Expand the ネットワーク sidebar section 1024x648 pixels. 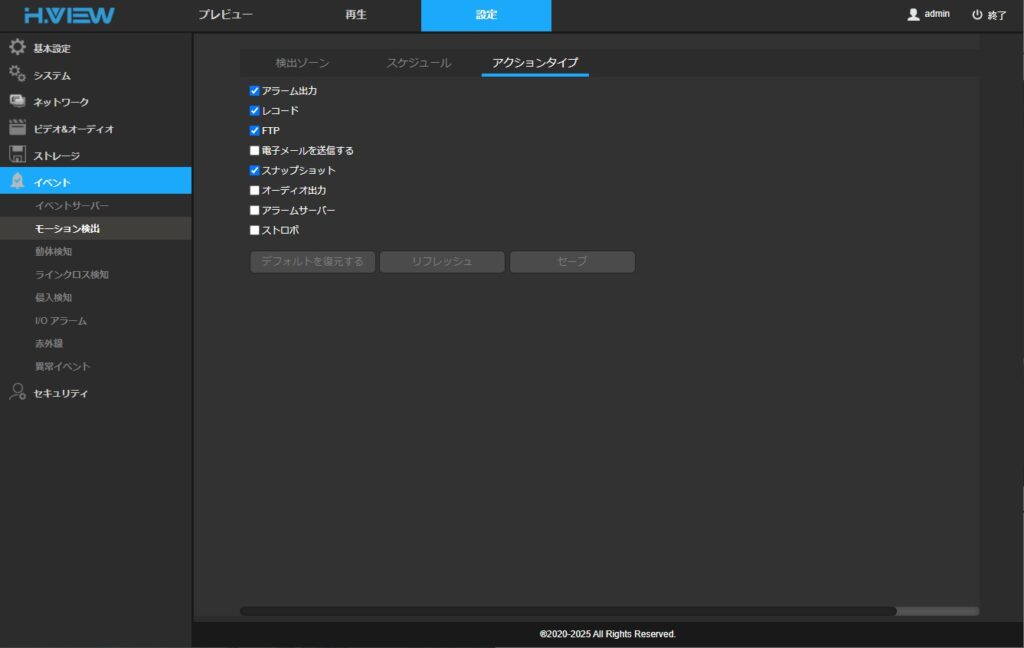95,102
